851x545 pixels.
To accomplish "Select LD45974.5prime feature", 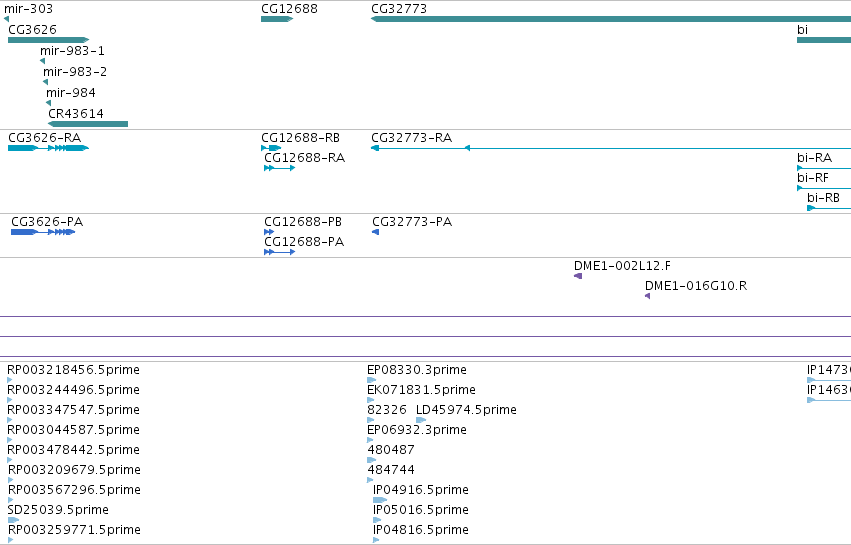I will tap(466, 410).
